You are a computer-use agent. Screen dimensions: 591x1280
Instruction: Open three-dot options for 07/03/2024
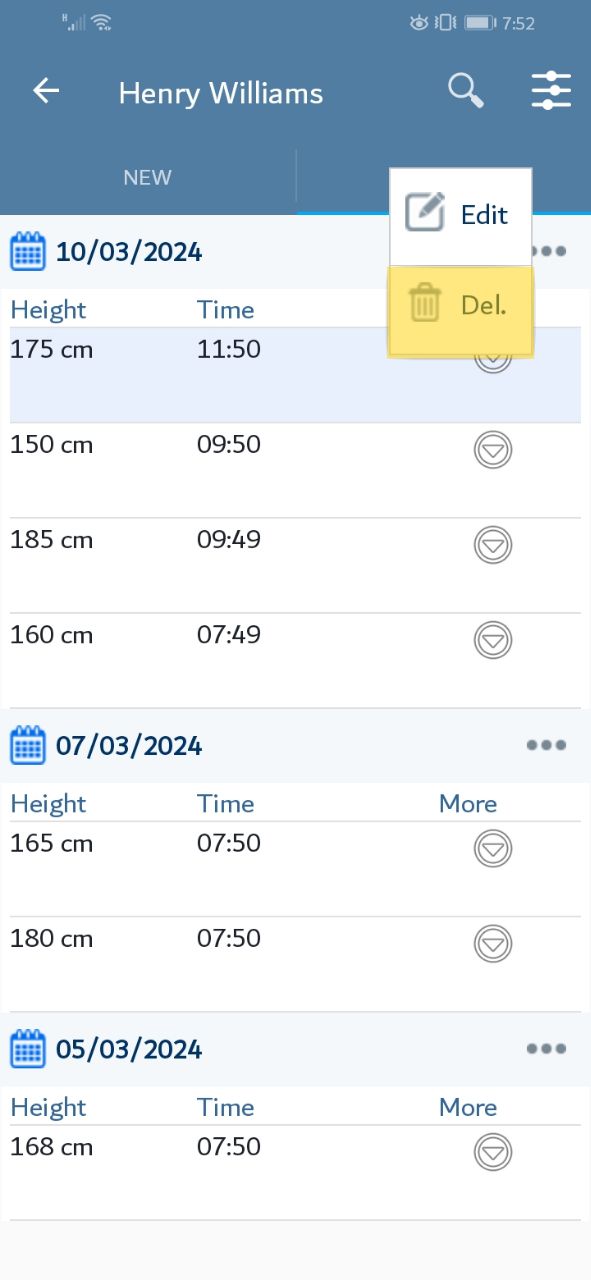click(546, 745)
